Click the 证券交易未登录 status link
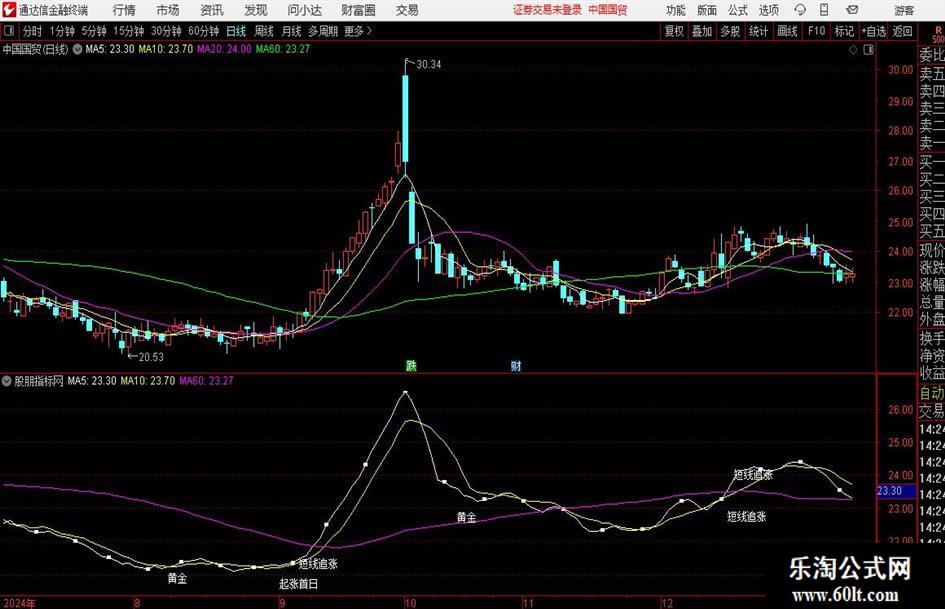The image size is (945, 609). (547, 10)
